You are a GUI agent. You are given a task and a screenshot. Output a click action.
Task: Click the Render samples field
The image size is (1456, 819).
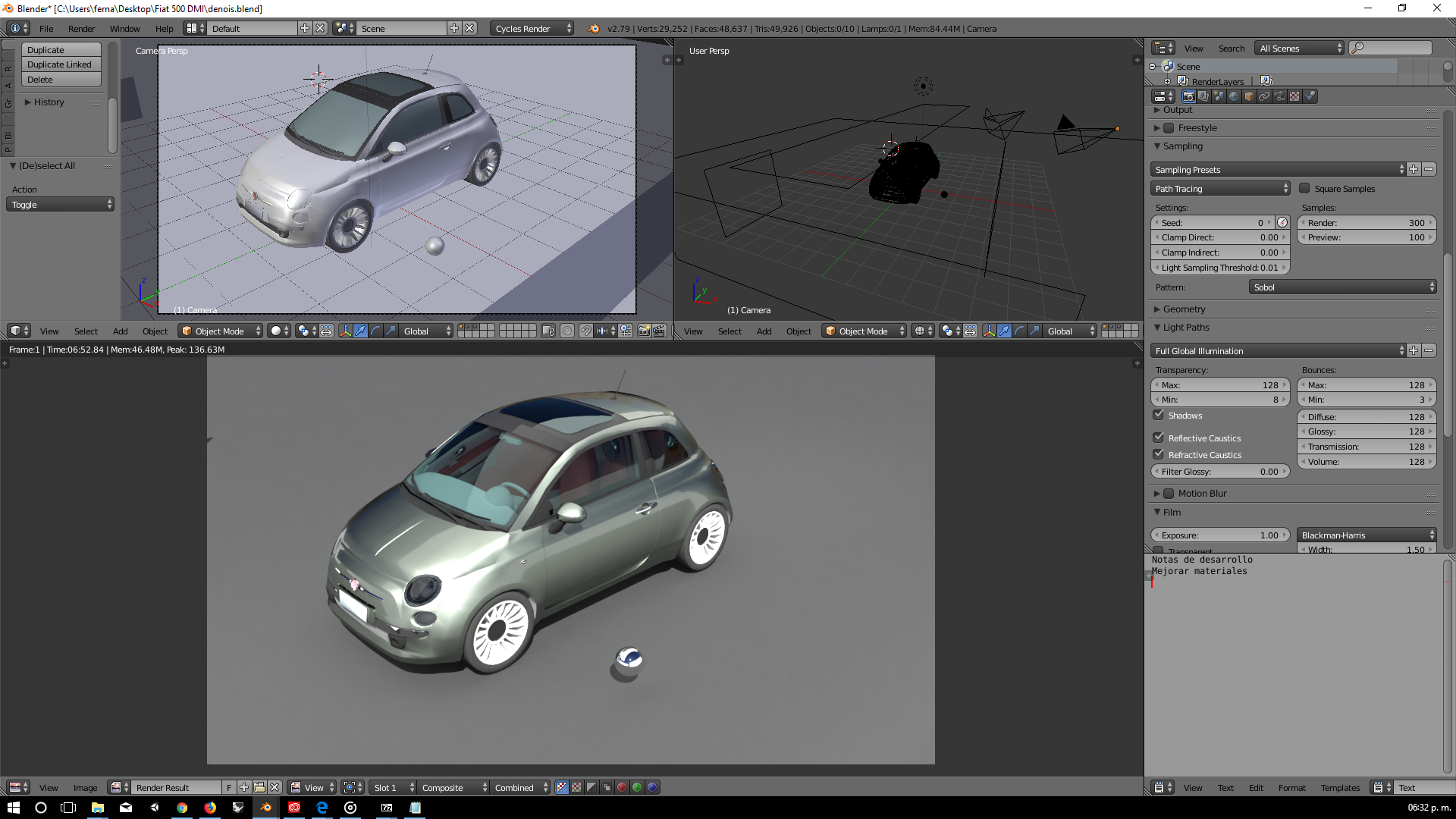(x=1366, y=223)
